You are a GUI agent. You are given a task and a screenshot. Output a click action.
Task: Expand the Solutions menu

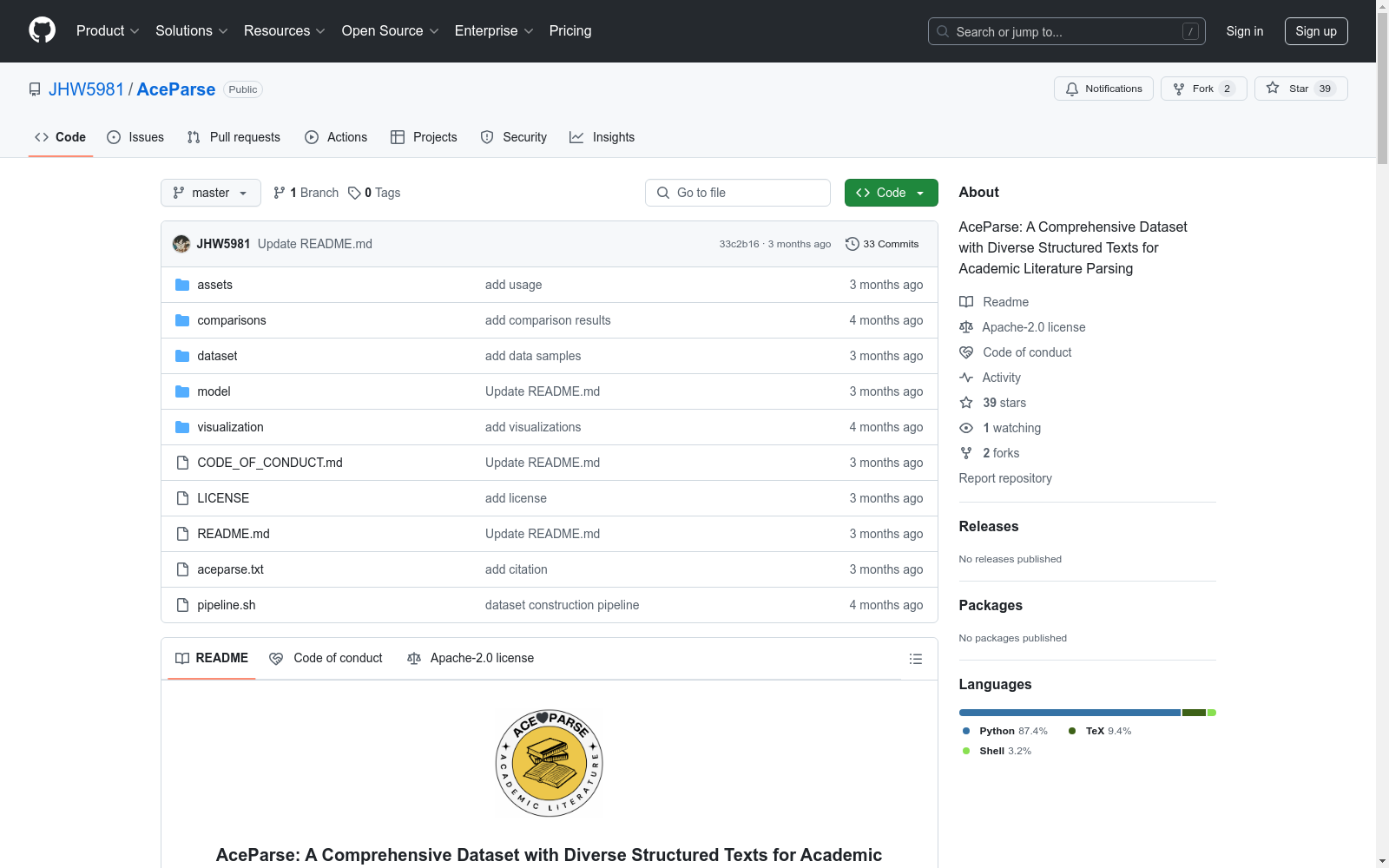(x=192, y=30)
